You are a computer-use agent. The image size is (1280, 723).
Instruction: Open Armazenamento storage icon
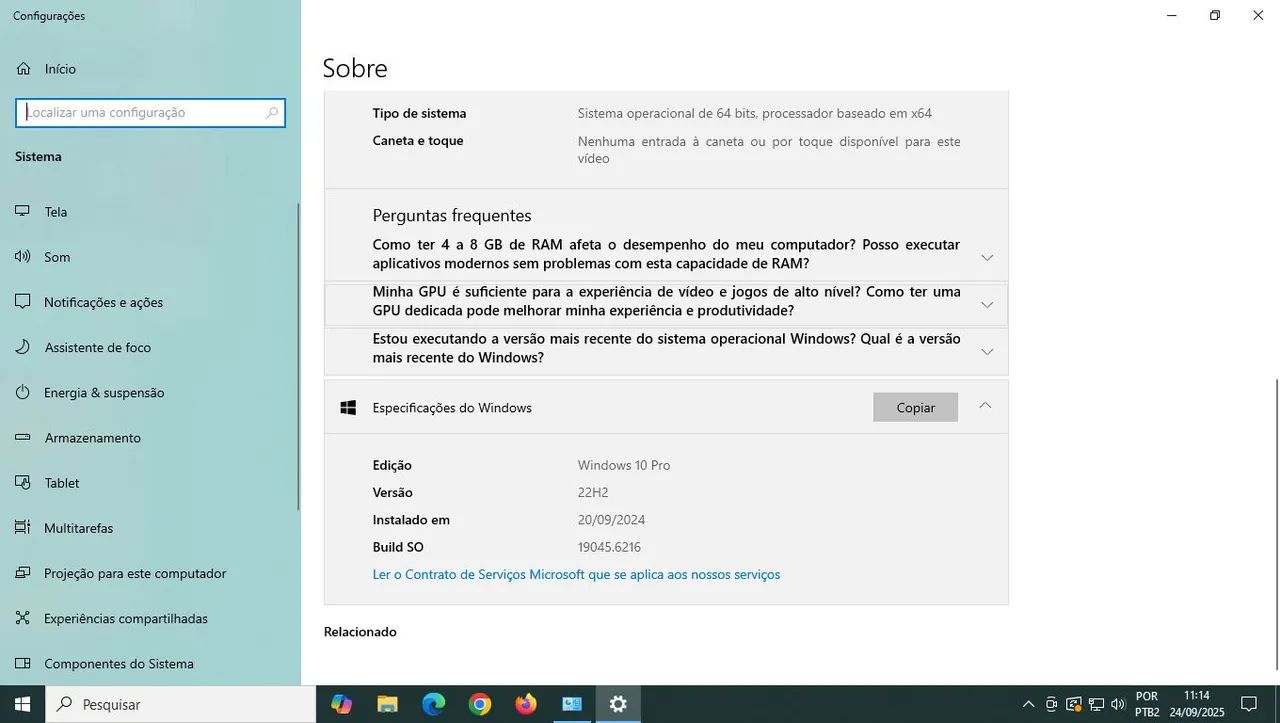pos(23,438)
